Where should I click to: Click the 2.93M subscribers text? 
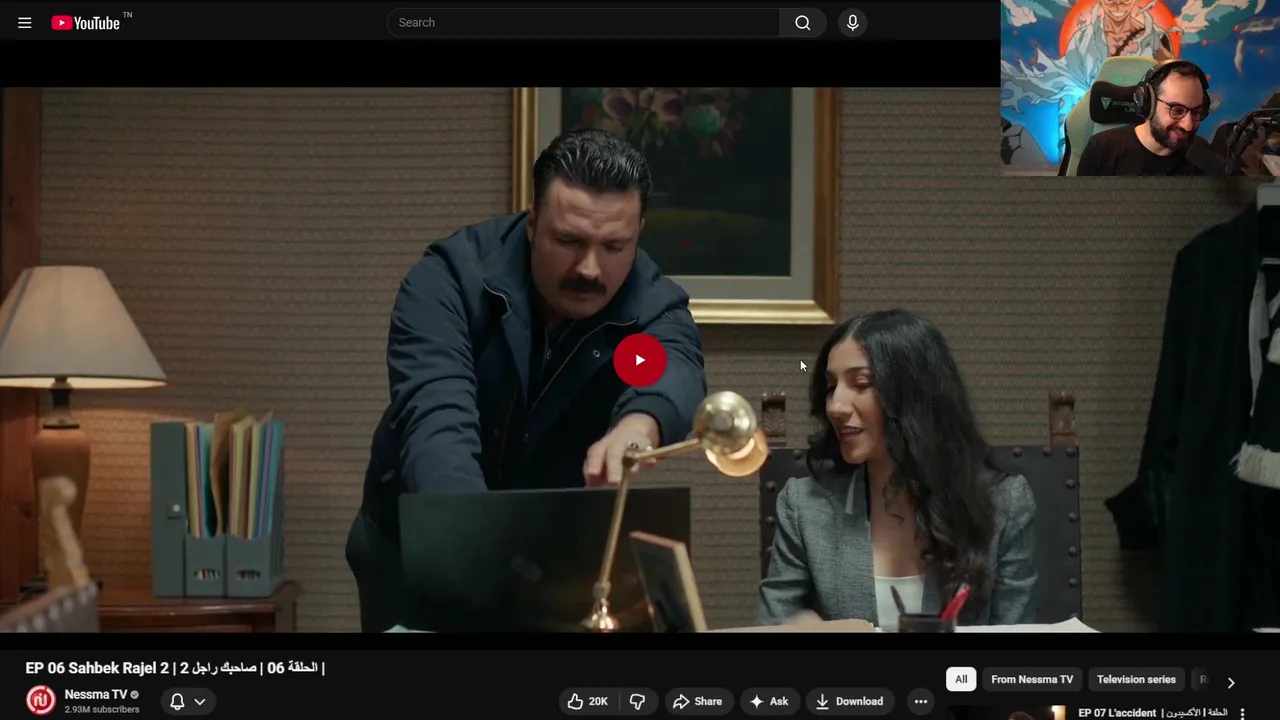[x=102, y=710]
